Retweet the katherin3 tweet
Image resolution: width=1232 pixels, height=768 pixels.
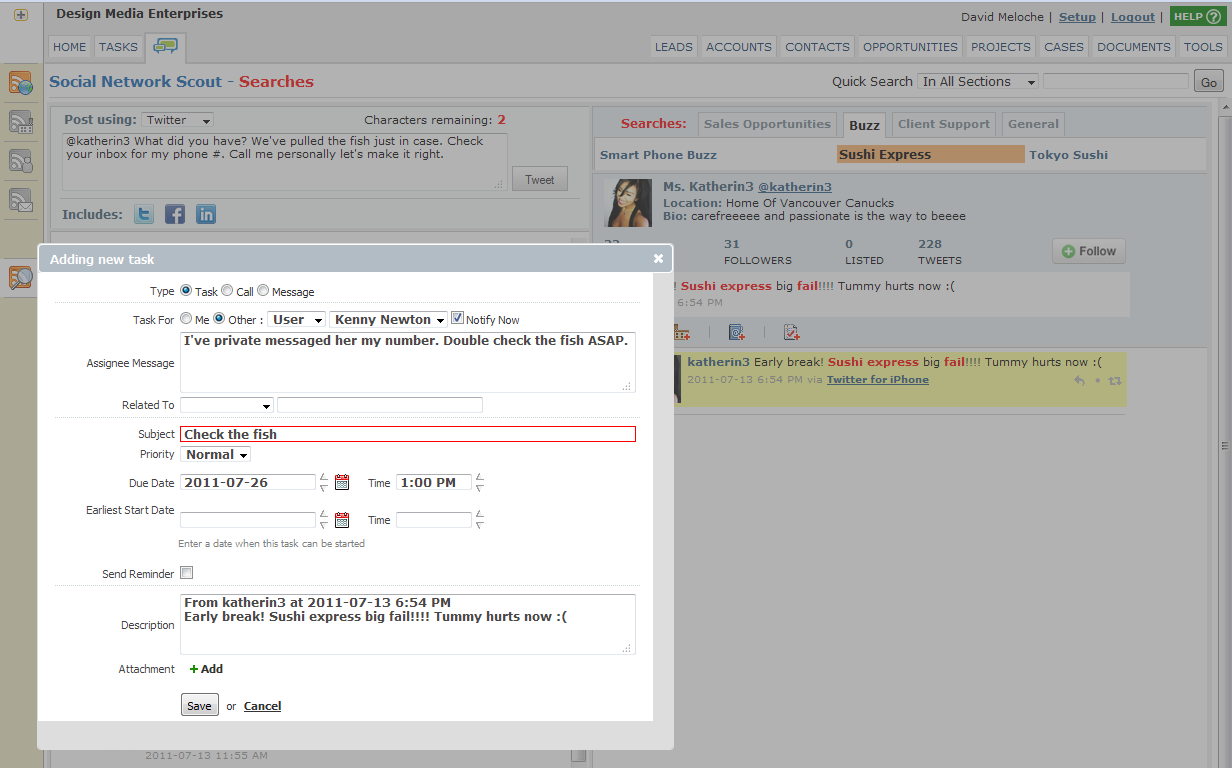point(1115,381)
